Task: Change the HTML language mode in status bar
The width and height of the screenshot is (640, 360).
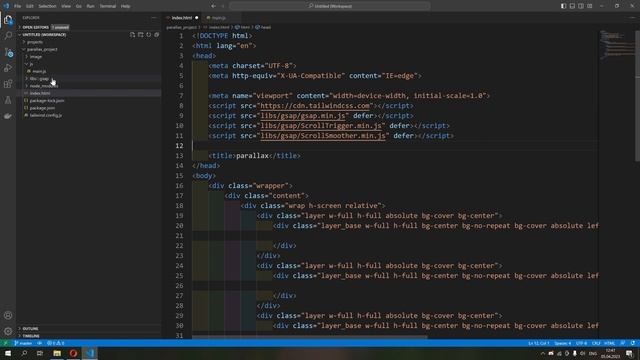Action: click(x=609, y=343)
